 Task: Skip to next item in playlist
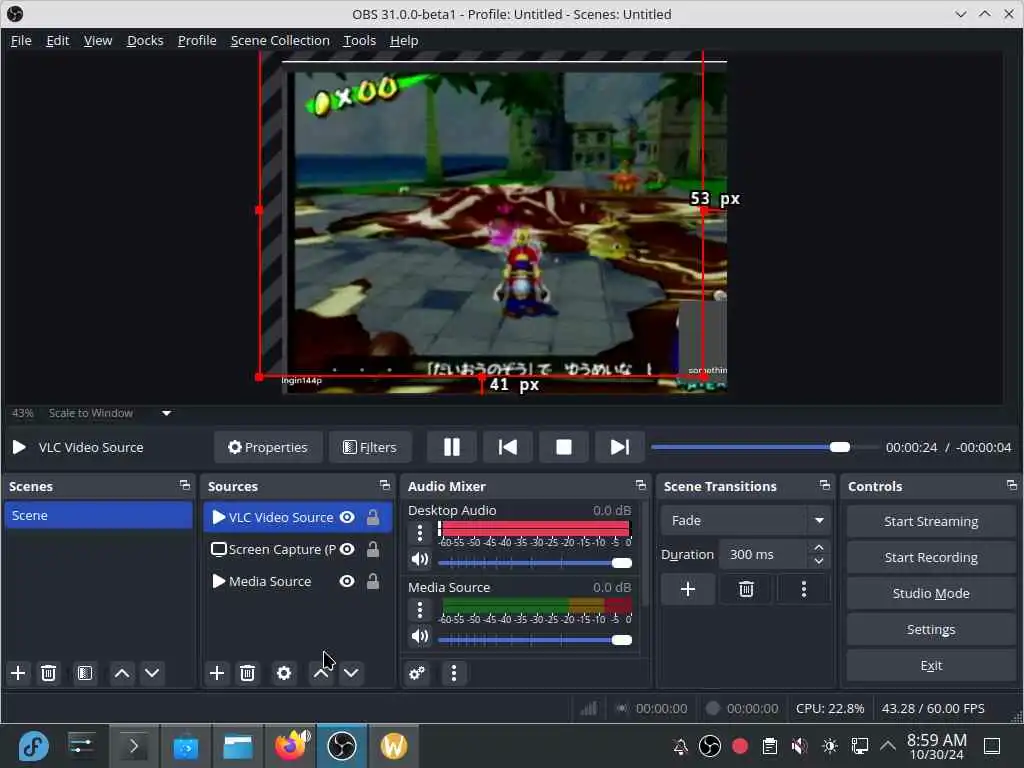[x=619, y=447]
